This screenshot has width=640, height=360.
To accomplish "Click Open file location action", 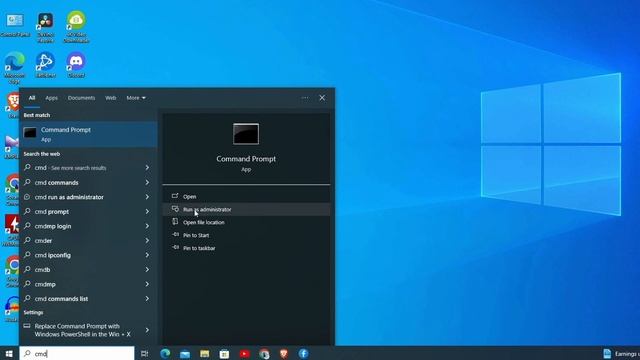I will pos(246,222).
